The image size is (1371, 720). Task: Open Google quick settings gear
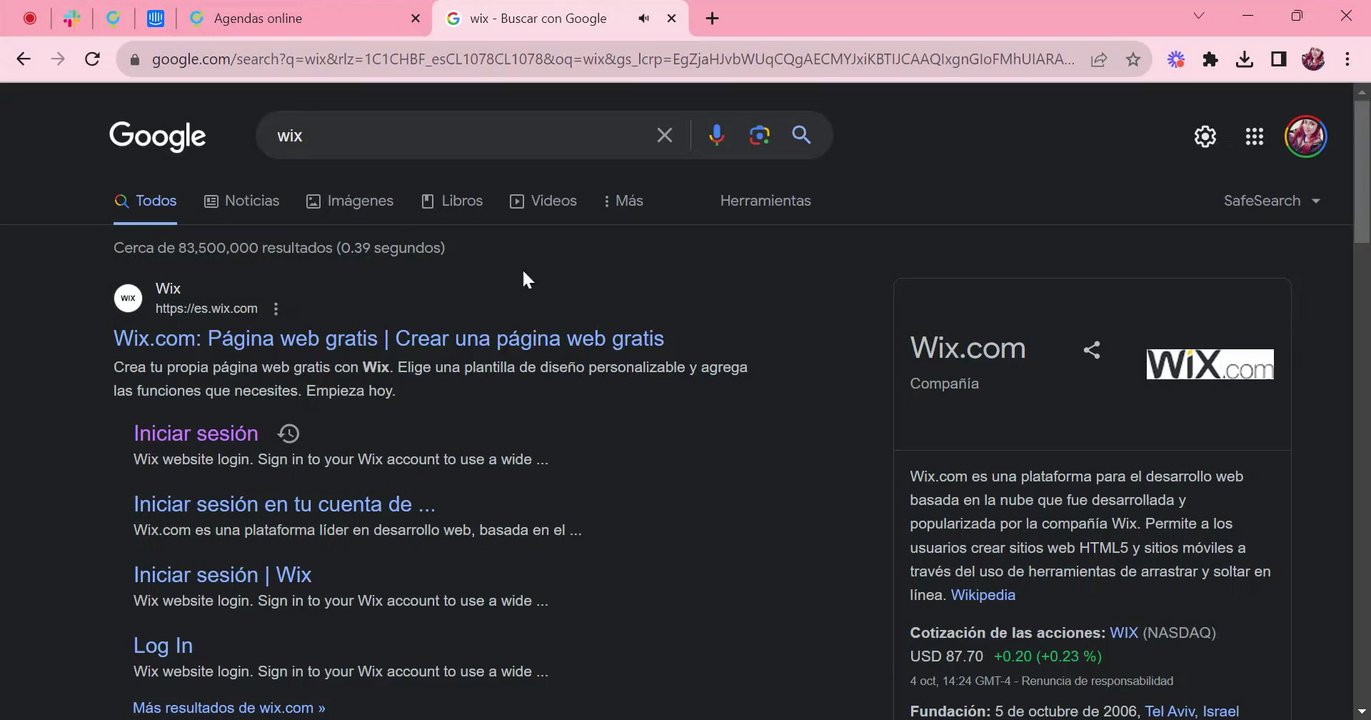(x=1205, y=137)
